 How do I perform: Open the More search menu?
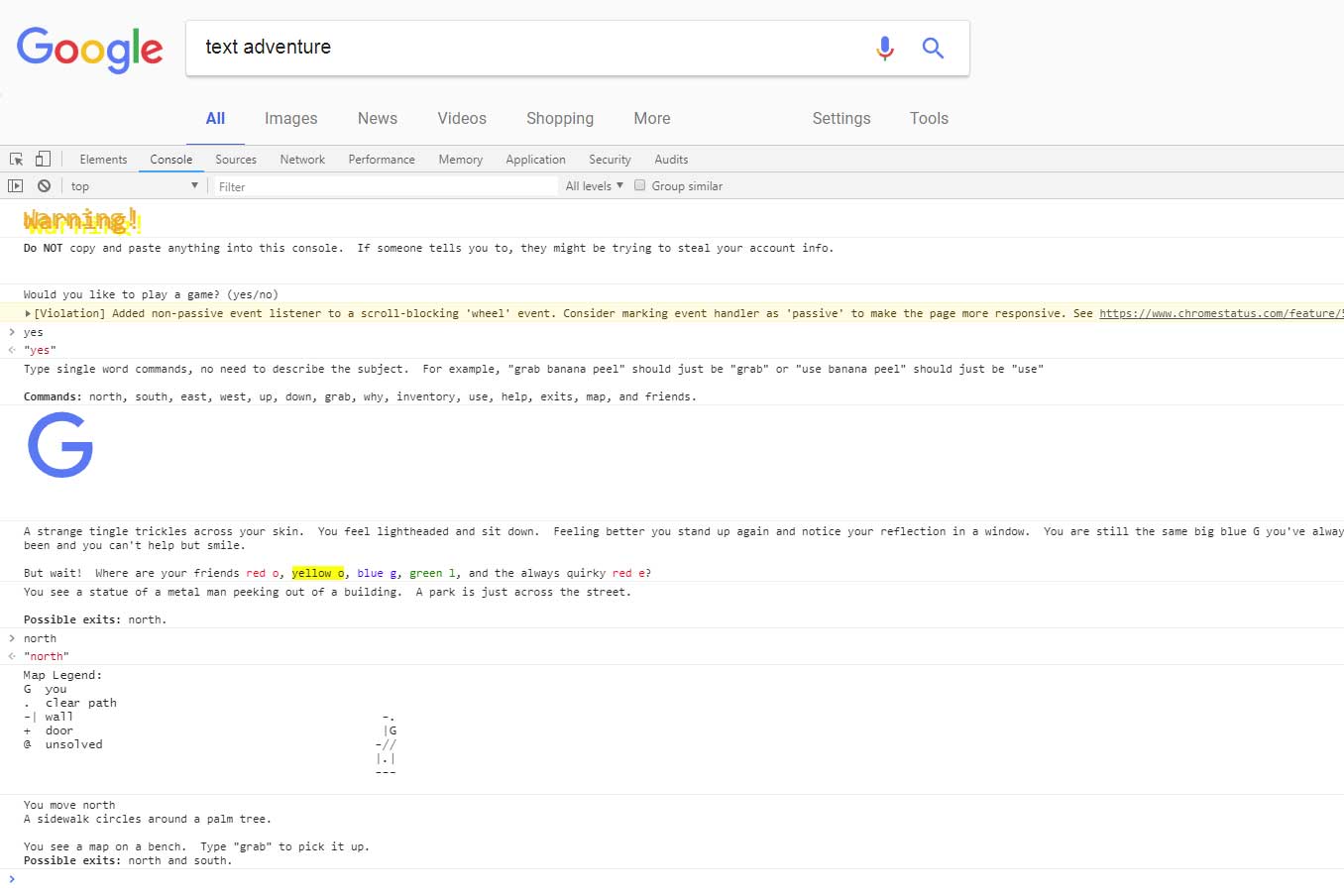[652, 118]
